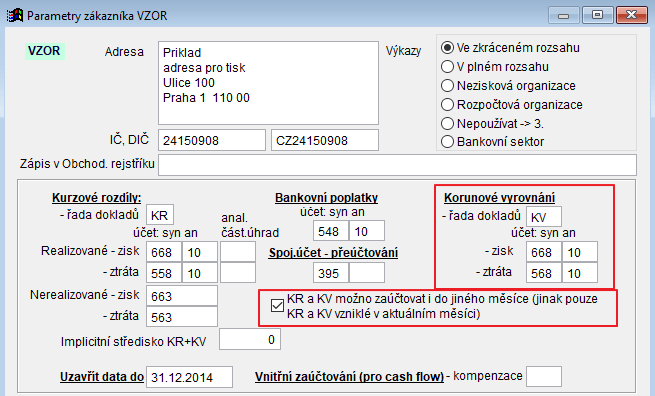Click the application icon in the title bar
The height and width of the screenshot is (396, 655).
tap(15, 15)
